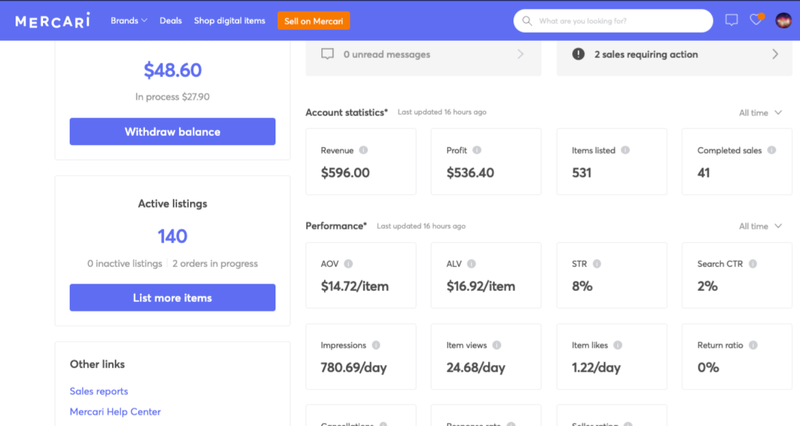The height and width of the screenshot is (426, 800).
Task: Click the Mercari logo
Action: coord(53,21)
